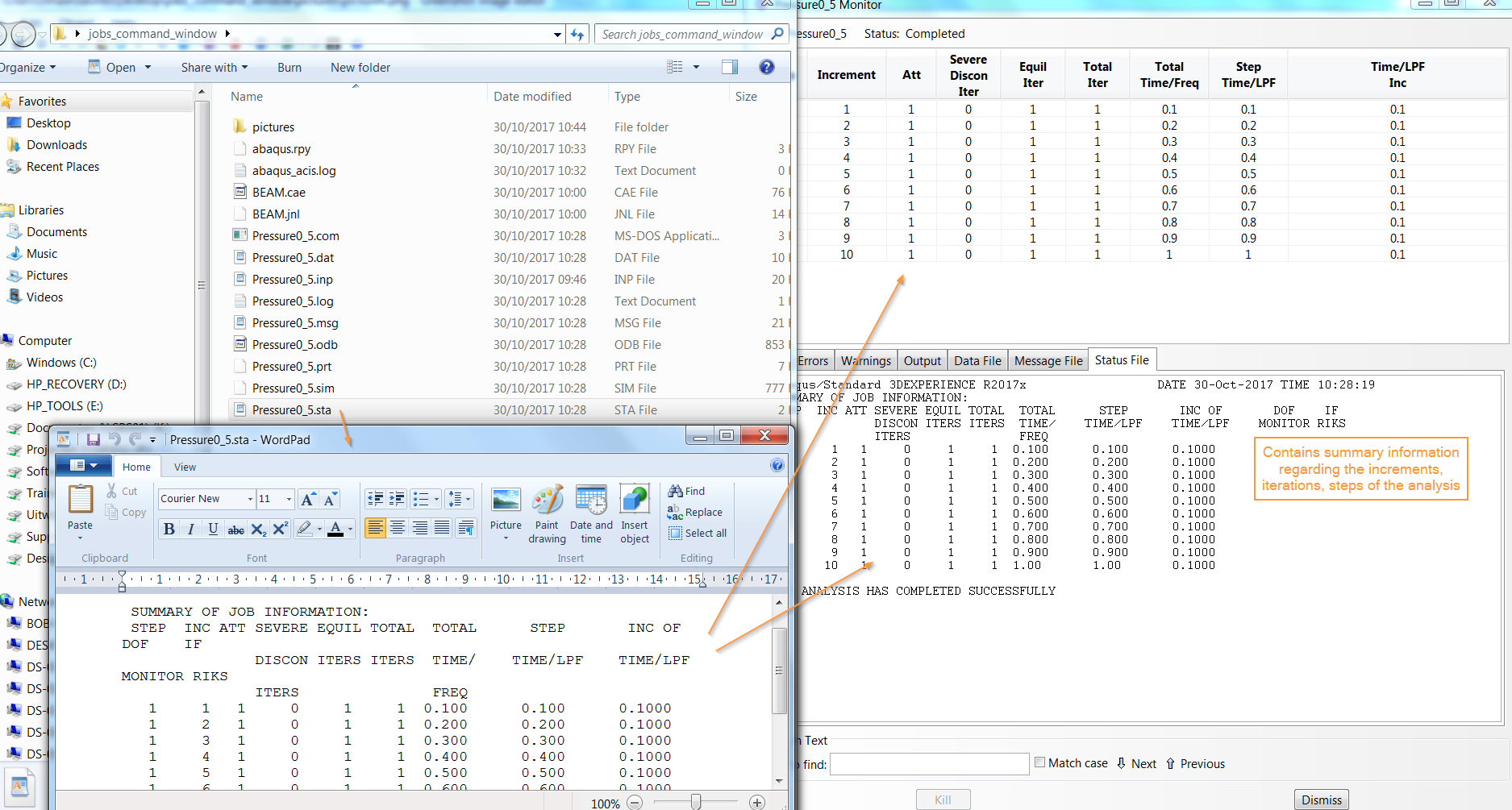Toggle subscript formatting
The height and width of the screenshot is (810, 1512).
[x=258, y=529]
